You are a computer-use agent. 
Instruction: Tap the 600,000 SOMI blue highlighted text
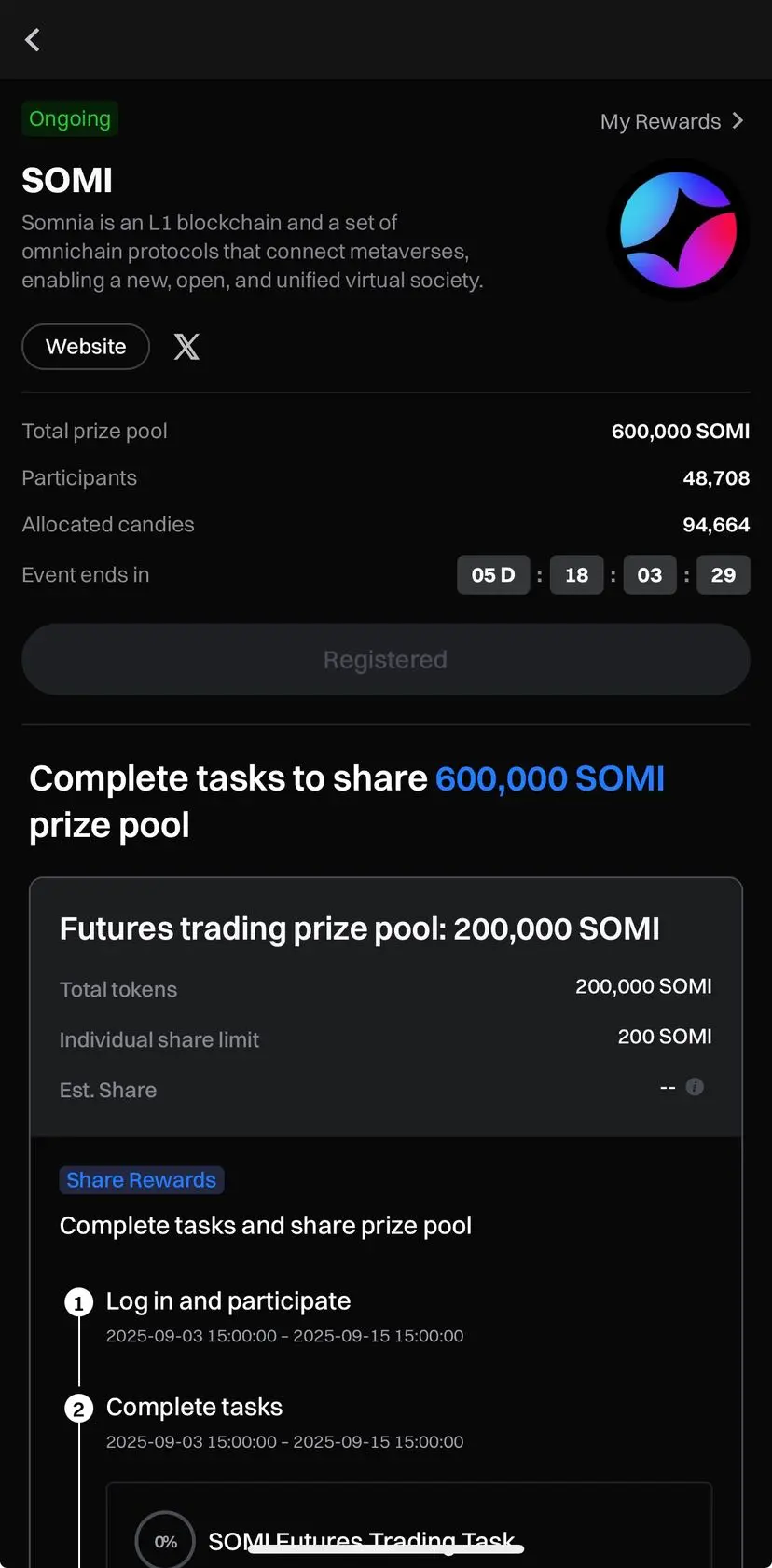click(x=550, y=778)
